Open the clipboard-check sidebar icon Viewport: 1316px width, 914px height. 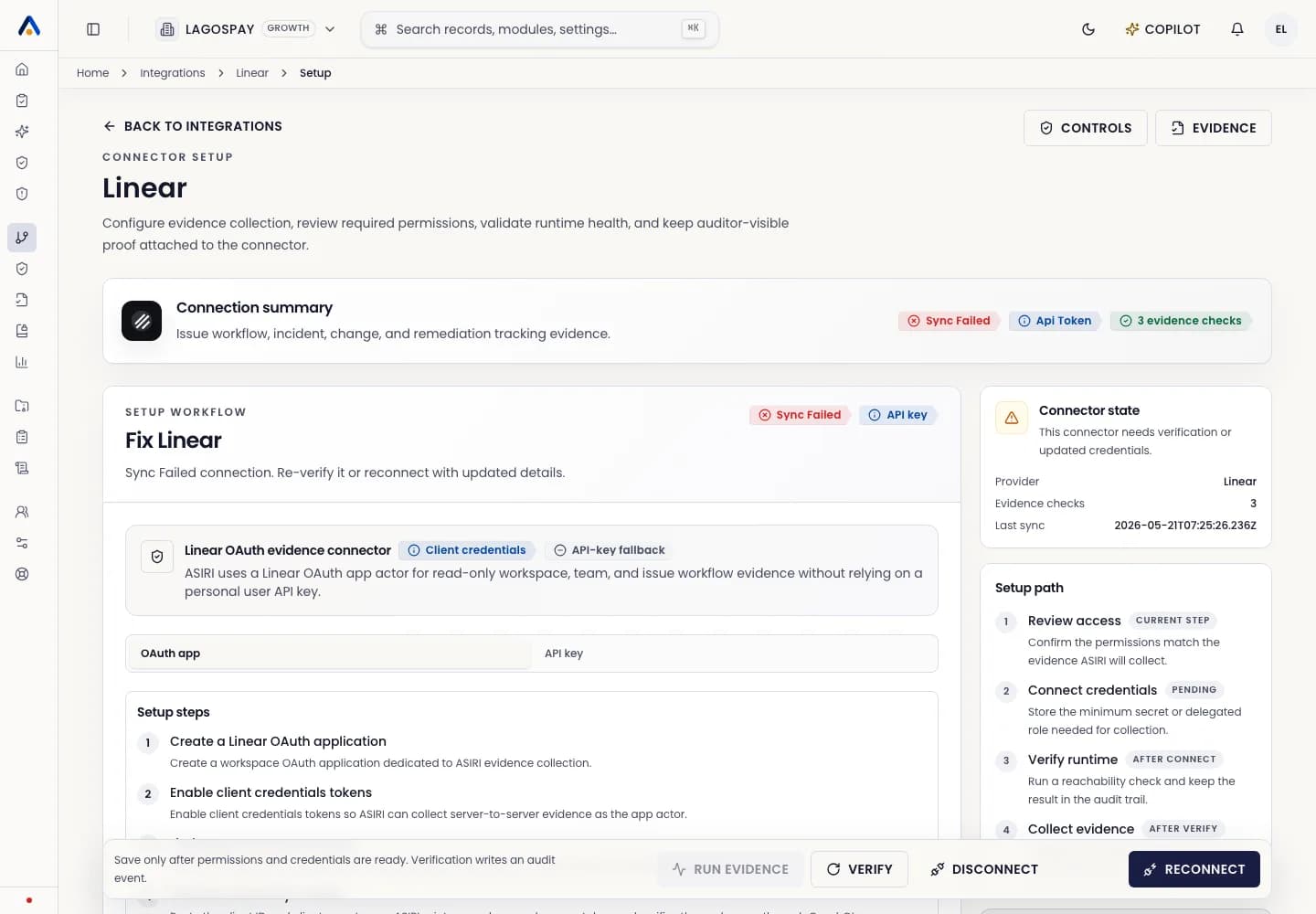click(22, 101)
